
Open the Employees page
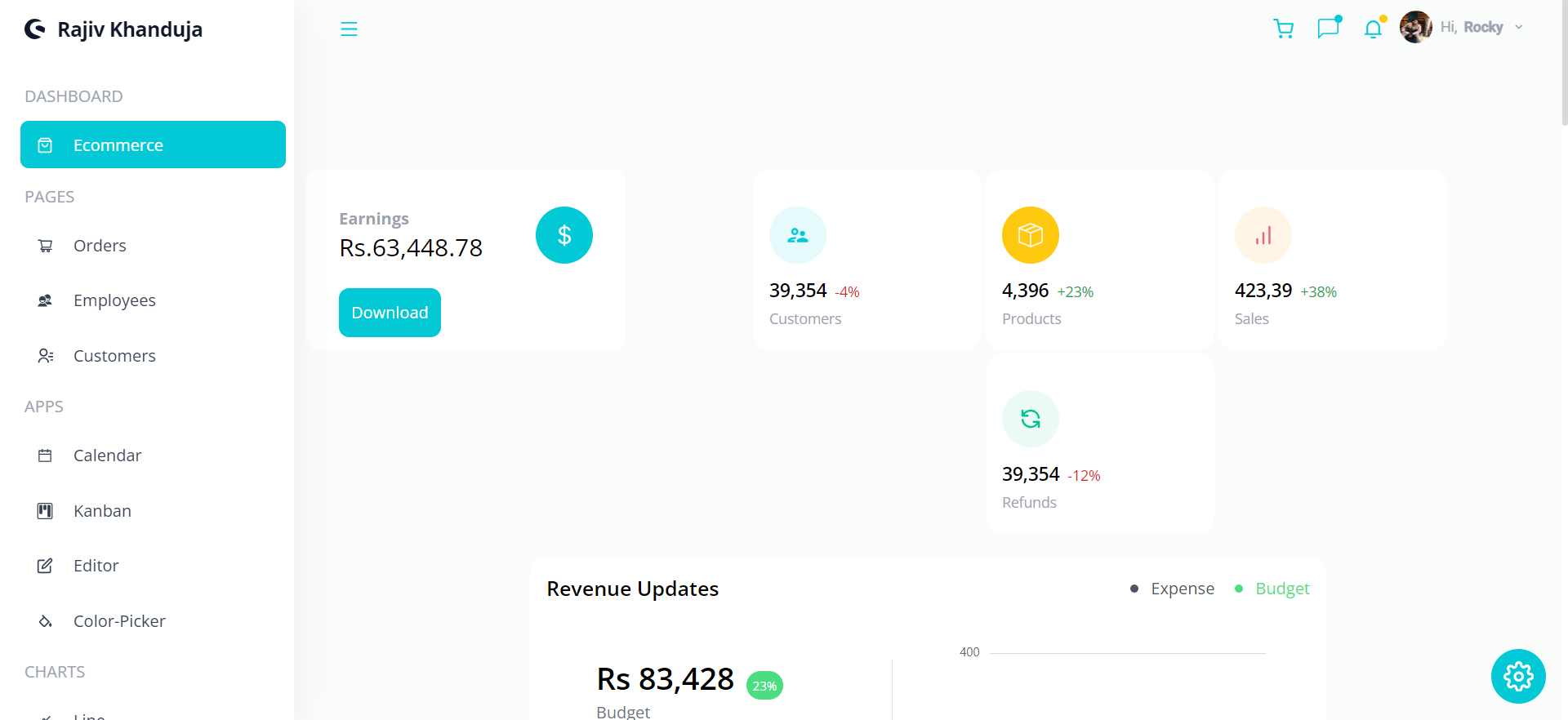pos(153,300)
